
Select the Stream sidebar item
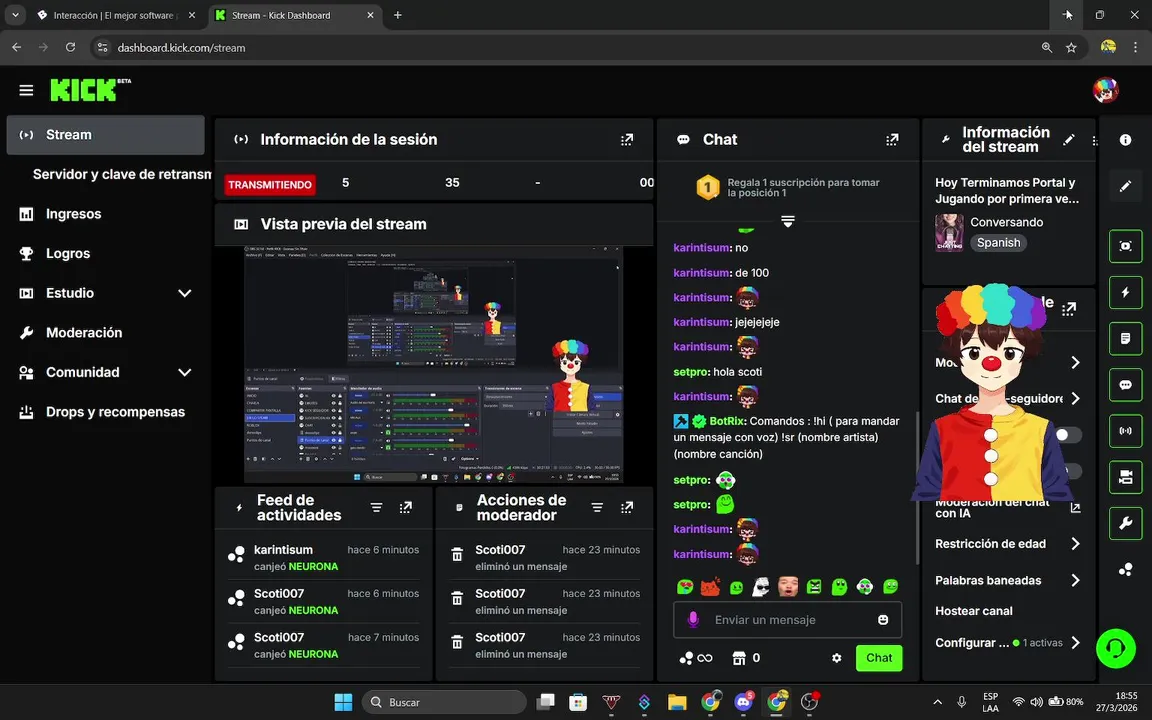106,134
